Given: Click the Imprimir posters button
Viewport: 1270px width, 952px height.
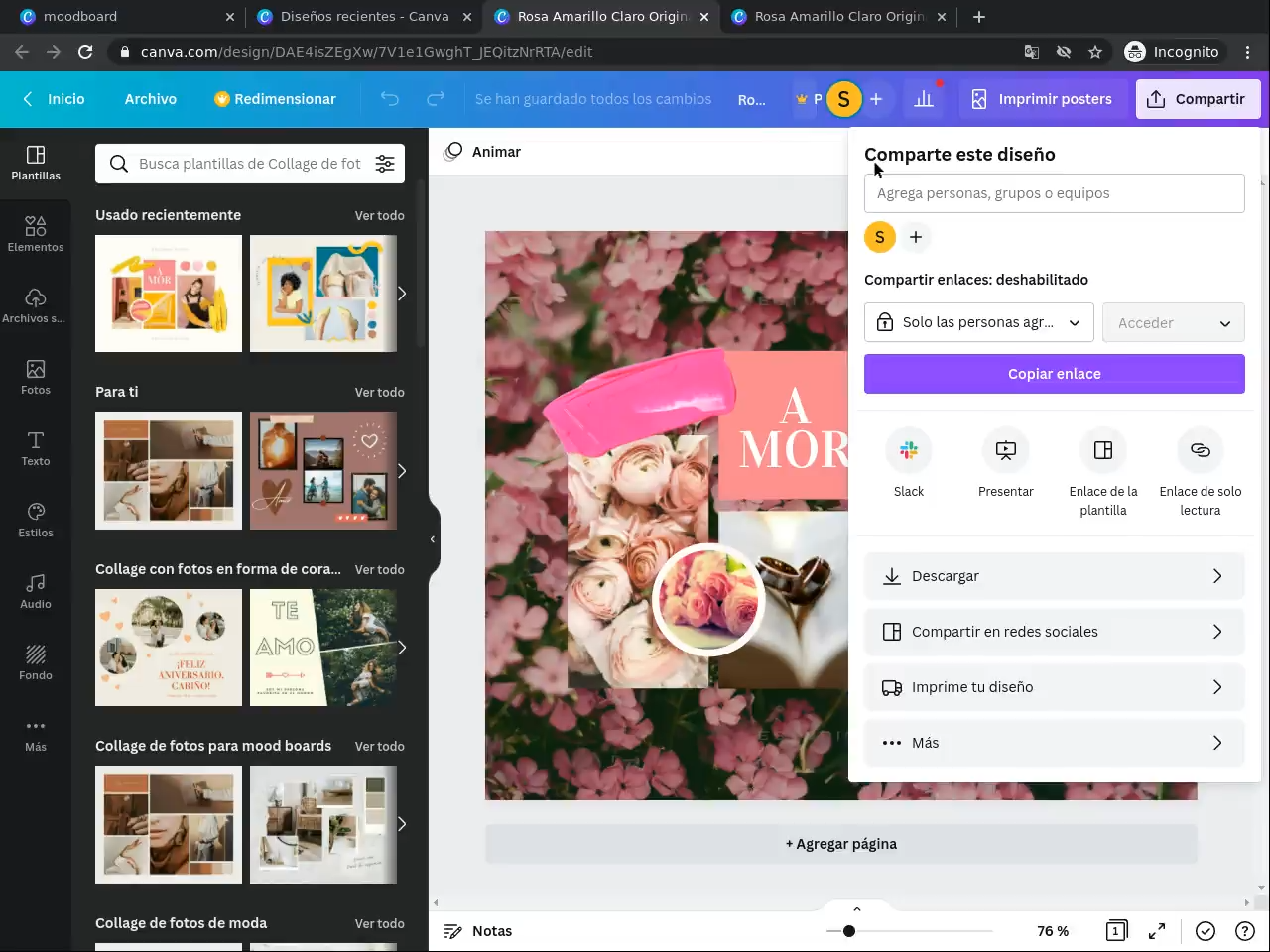Looking at the screenshot, I should (1042, 99).
